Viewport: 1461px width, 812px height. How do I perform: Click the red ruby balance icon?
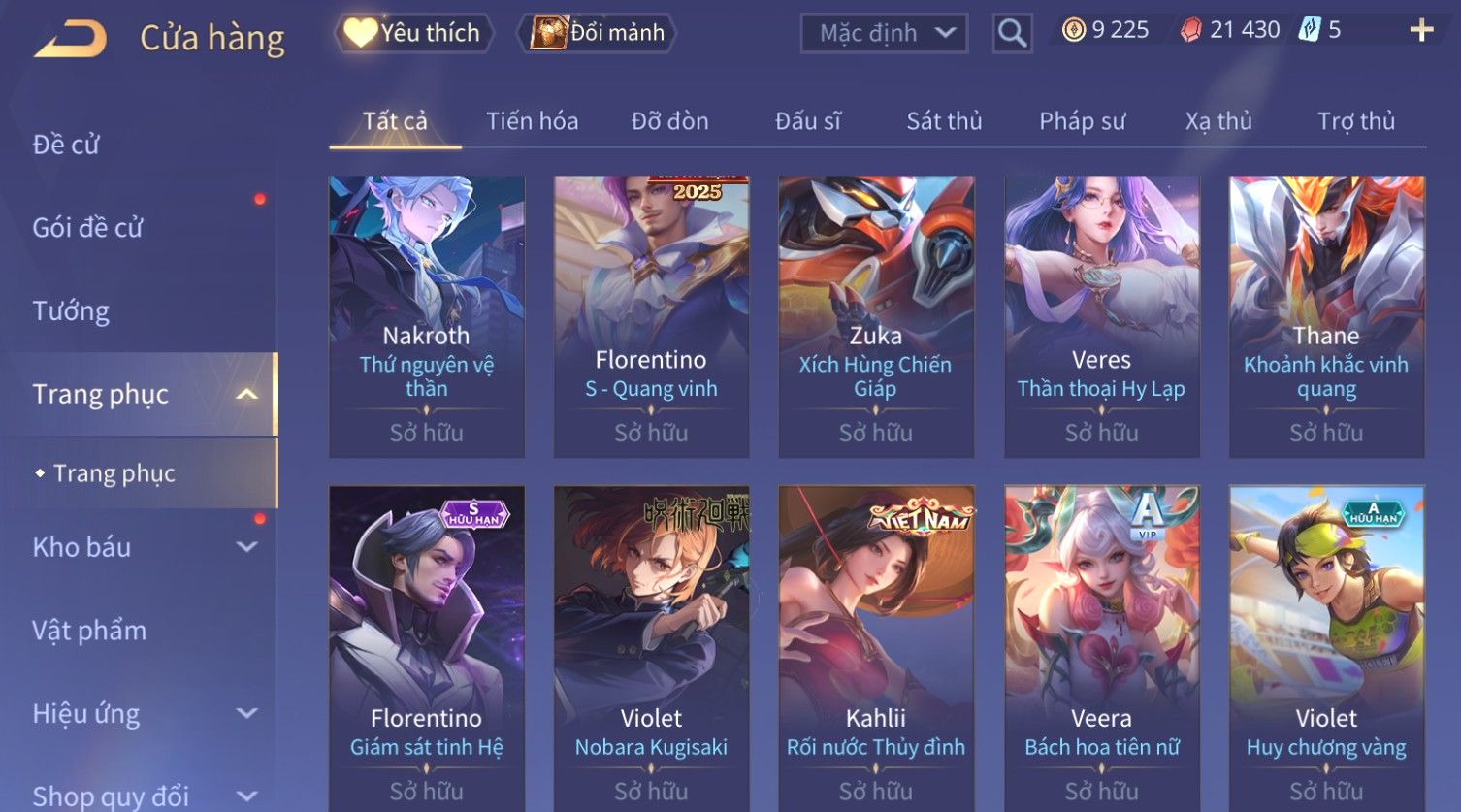(x=1190, y=31)
